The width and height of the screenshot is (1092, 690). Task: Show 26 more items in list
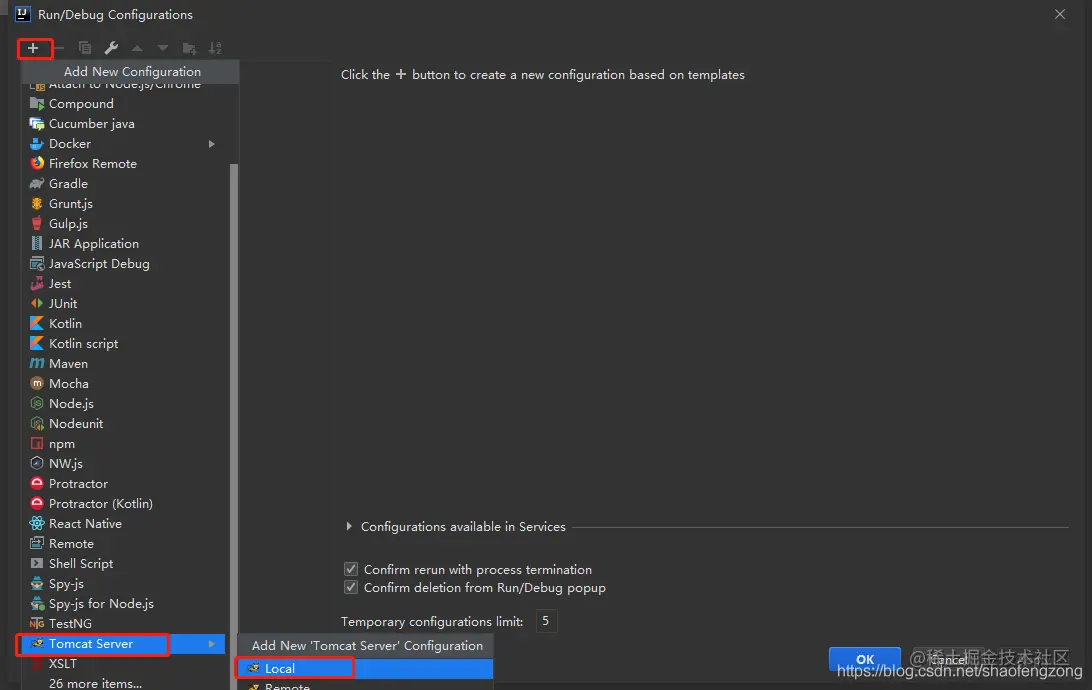(x=95, y=684)
